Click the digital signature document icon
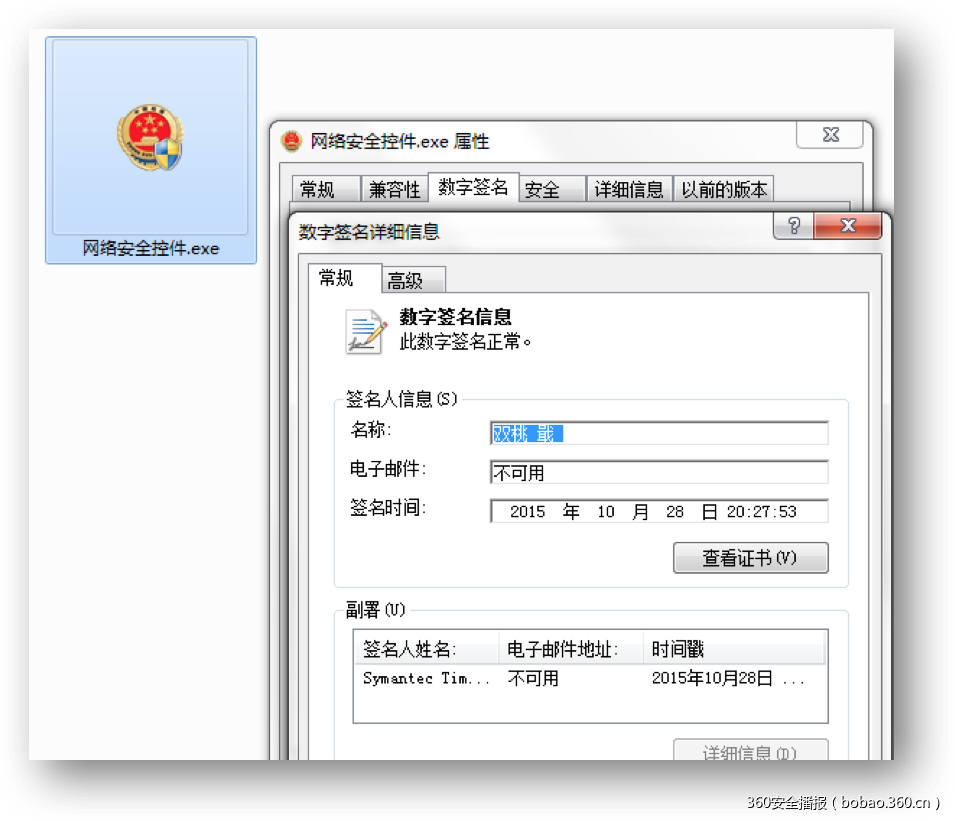This screenshot has height=821, width=955. click(363, 330)
